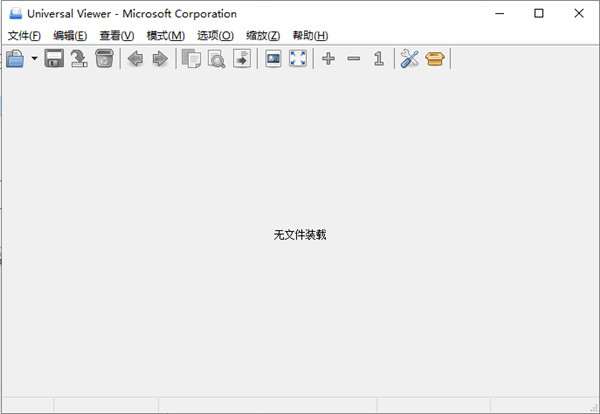Open the 帮助(H) menu
The height and width of the screenshot is (414, 600).
(x=310, y=36)
